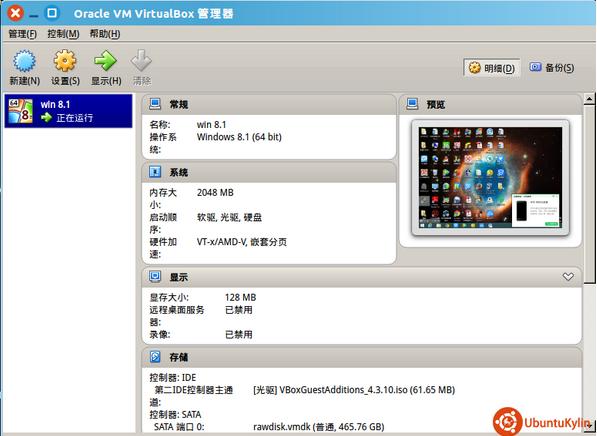Screen dimensions: 597x436
Task: Open the 常规 section header link
Action: coord(179,104)
